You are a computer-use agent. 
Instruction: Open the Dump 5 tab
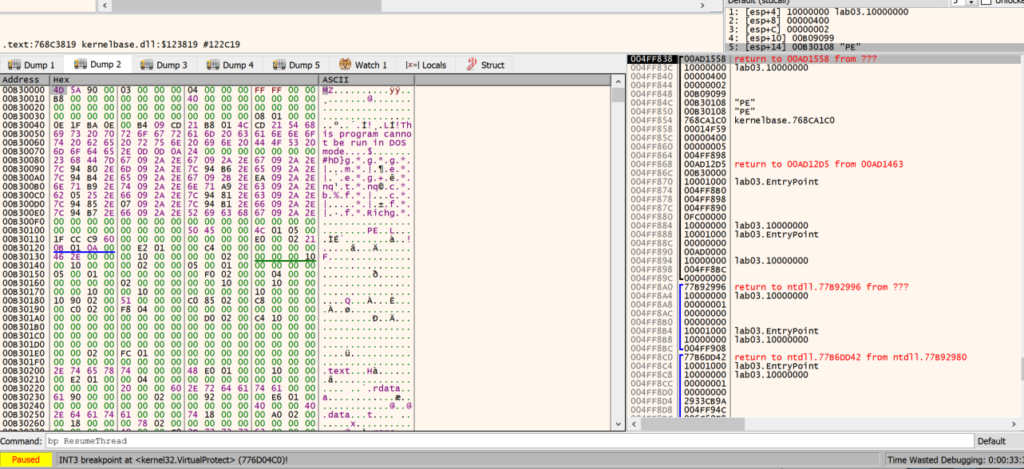(296, 65)
